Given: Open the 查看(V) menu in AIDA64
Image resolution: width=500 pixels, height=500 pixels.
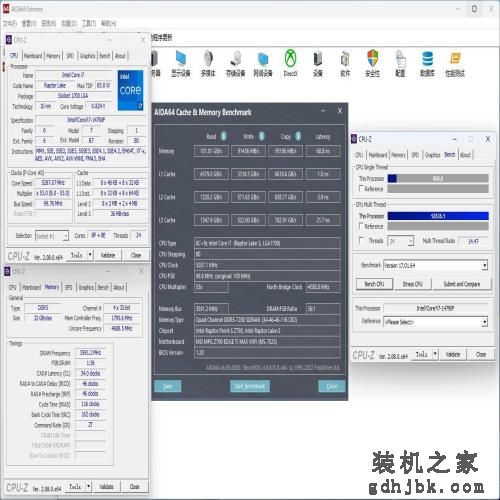Looking at the screenshot, I should tap(29, 23).
